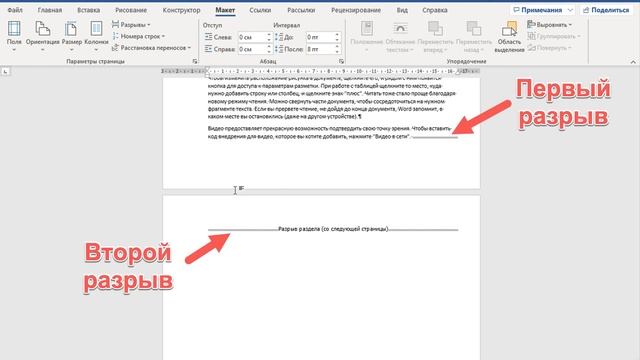Image resolution: width=640 pixels, height=360 pixels.
Task: Open the Разрывы breaks dropdown
Action: pos(131,24)
